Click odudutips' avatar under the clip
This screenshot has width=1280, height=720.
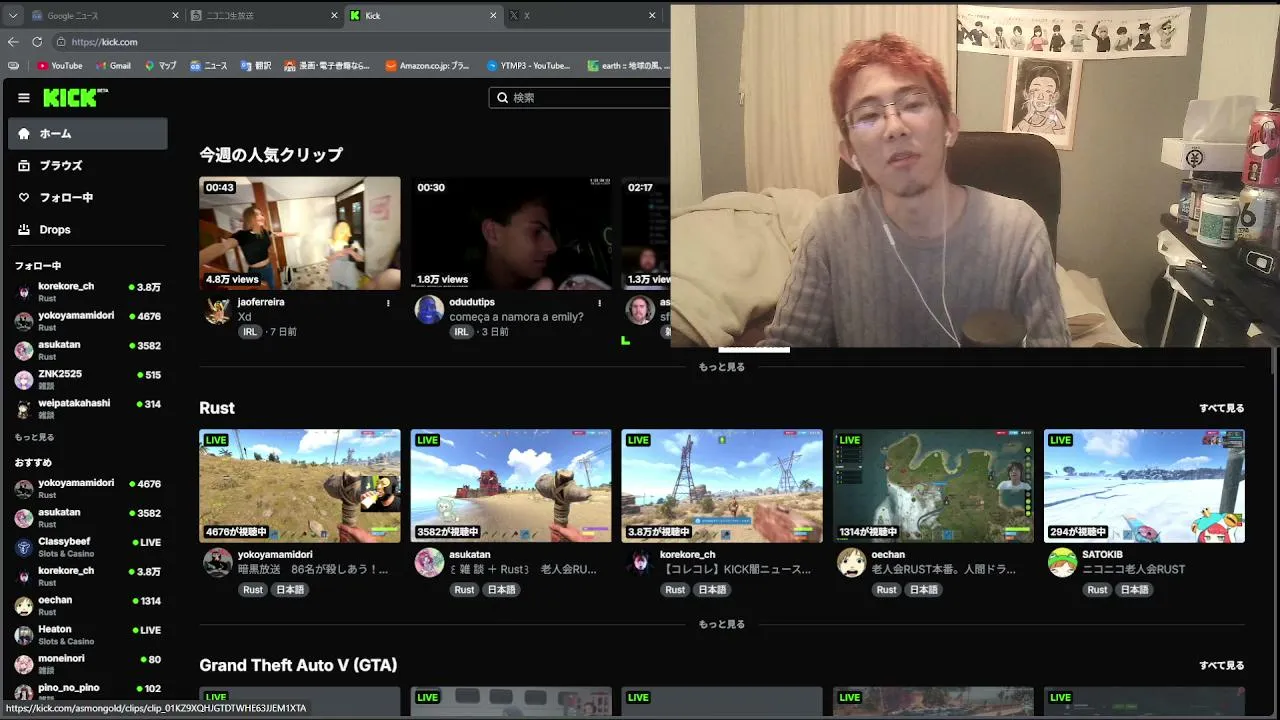click(x=429, y=310)
